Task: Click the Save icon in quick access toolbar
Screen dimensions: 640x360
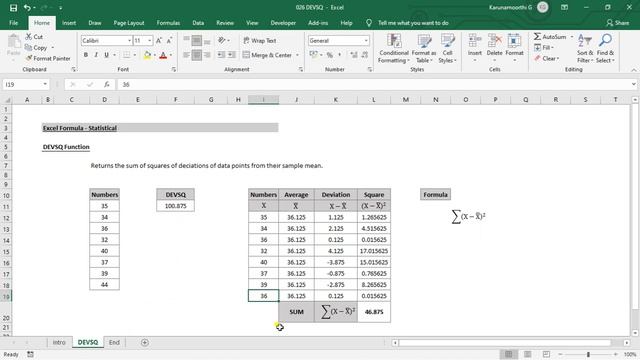Action: click(x=13, y=8)
